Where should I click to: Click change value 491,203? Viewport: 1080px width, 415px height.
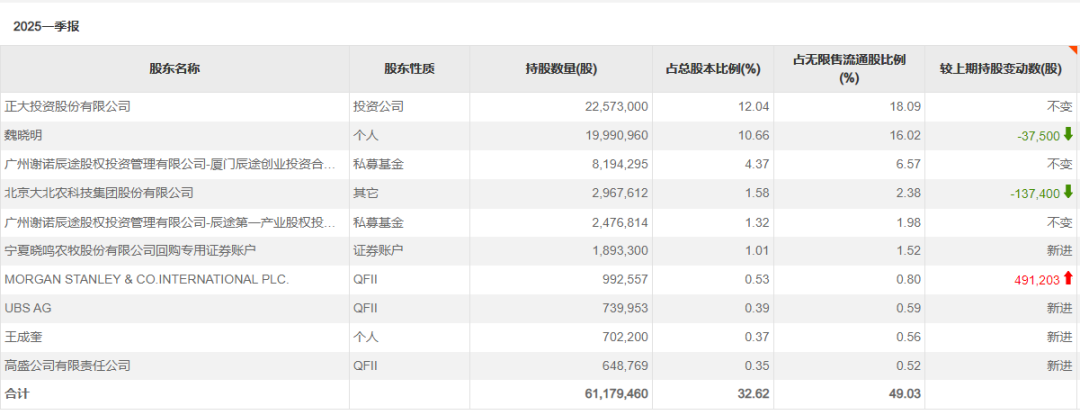tap(1037, 280)
